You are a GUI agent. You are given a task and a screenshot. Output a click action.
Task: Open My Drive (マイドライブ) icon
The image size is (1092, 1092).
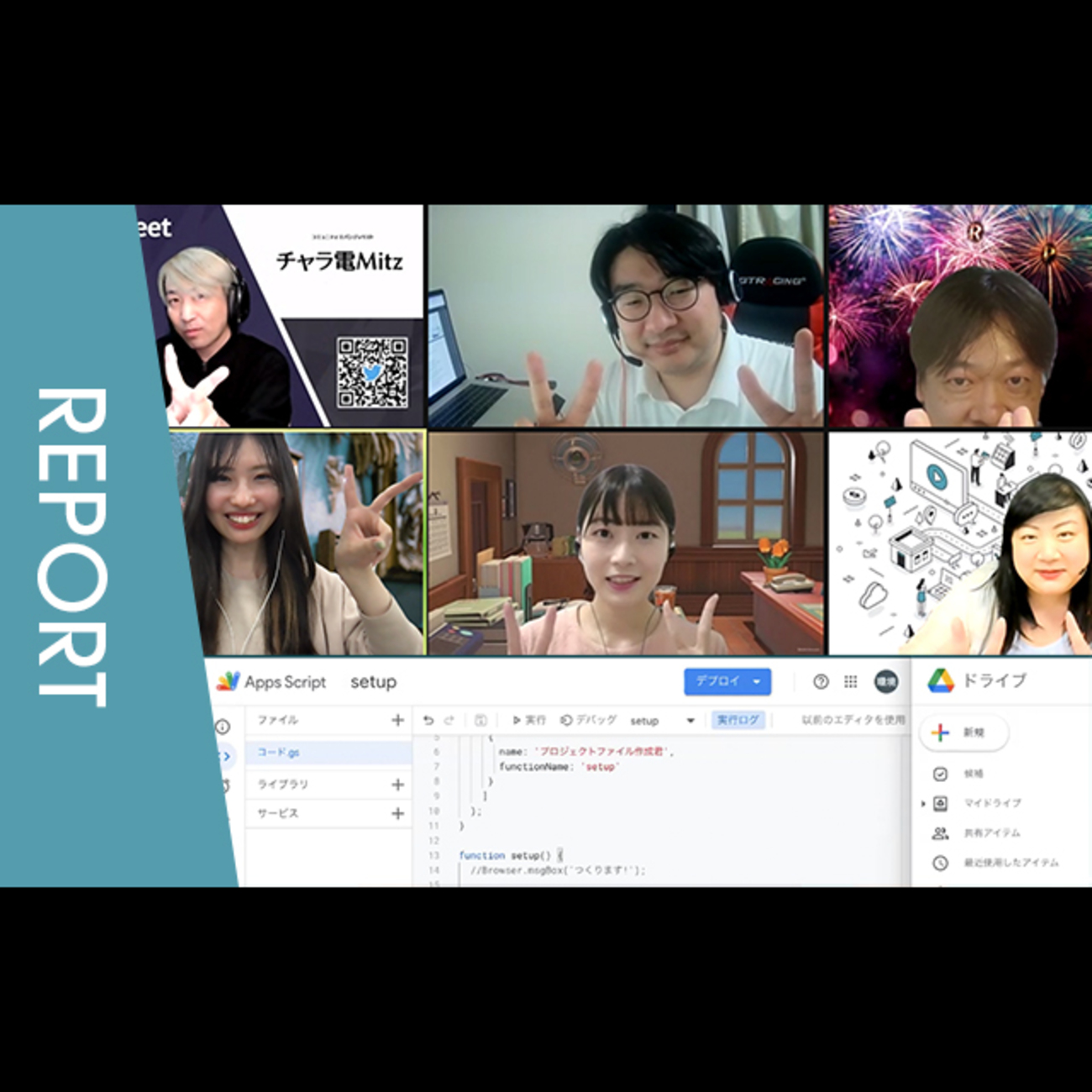[941, 803]
